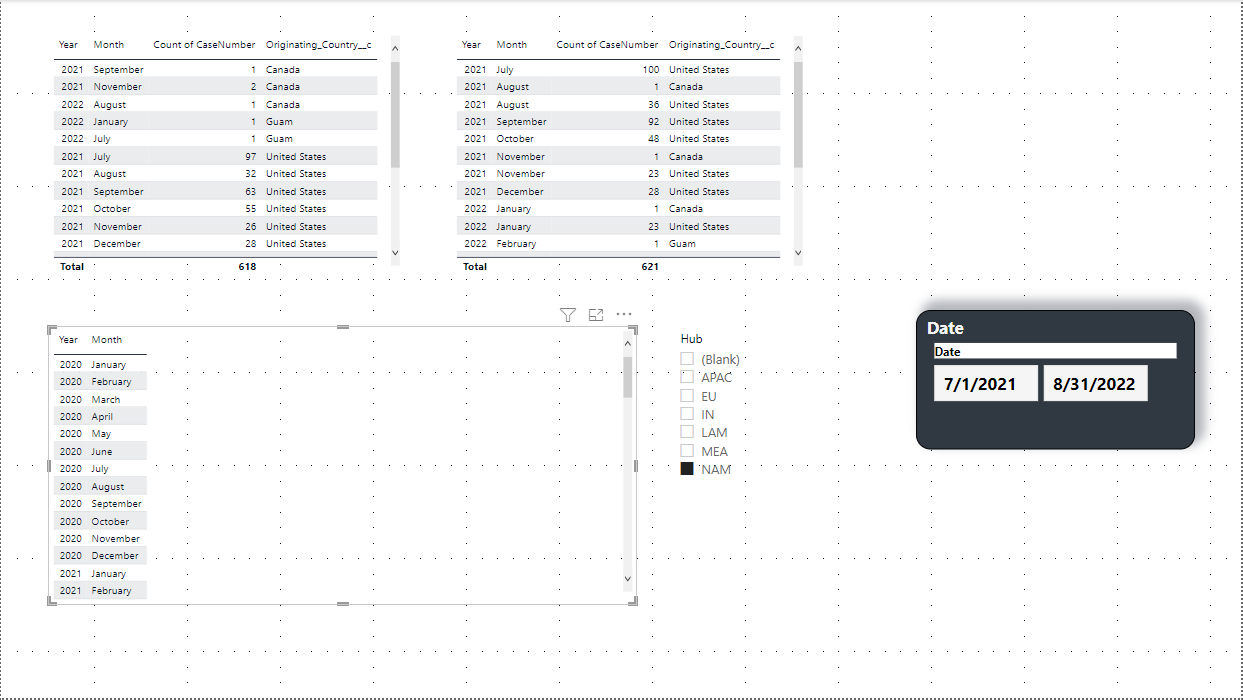Click the end date field 8/31/2022
This screenshot has width=1243, height=700.
pyautogui.click(x=1095, y=383)
